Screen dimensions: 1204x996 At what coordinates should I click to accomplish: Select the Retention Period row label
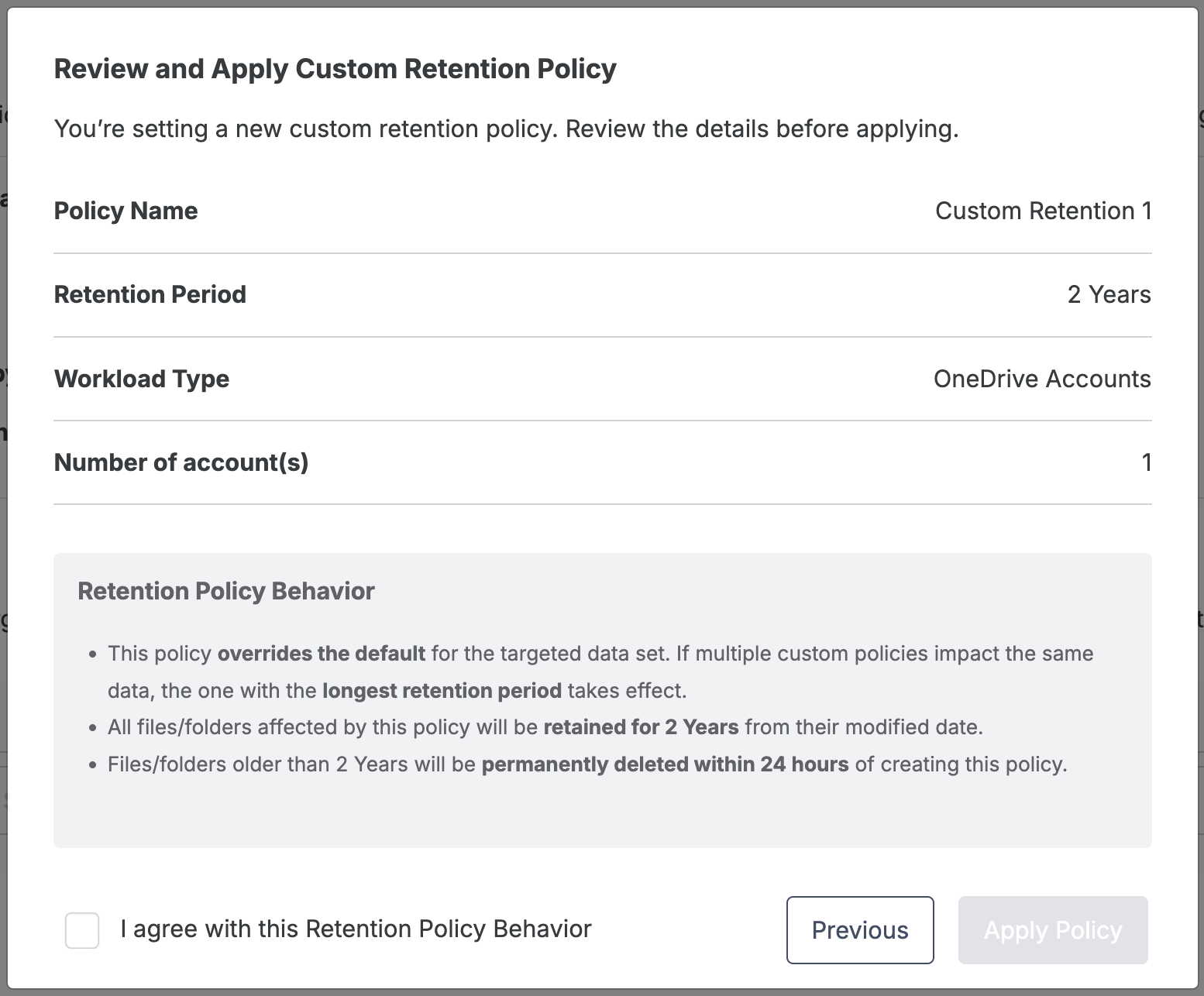coord(150,294)
